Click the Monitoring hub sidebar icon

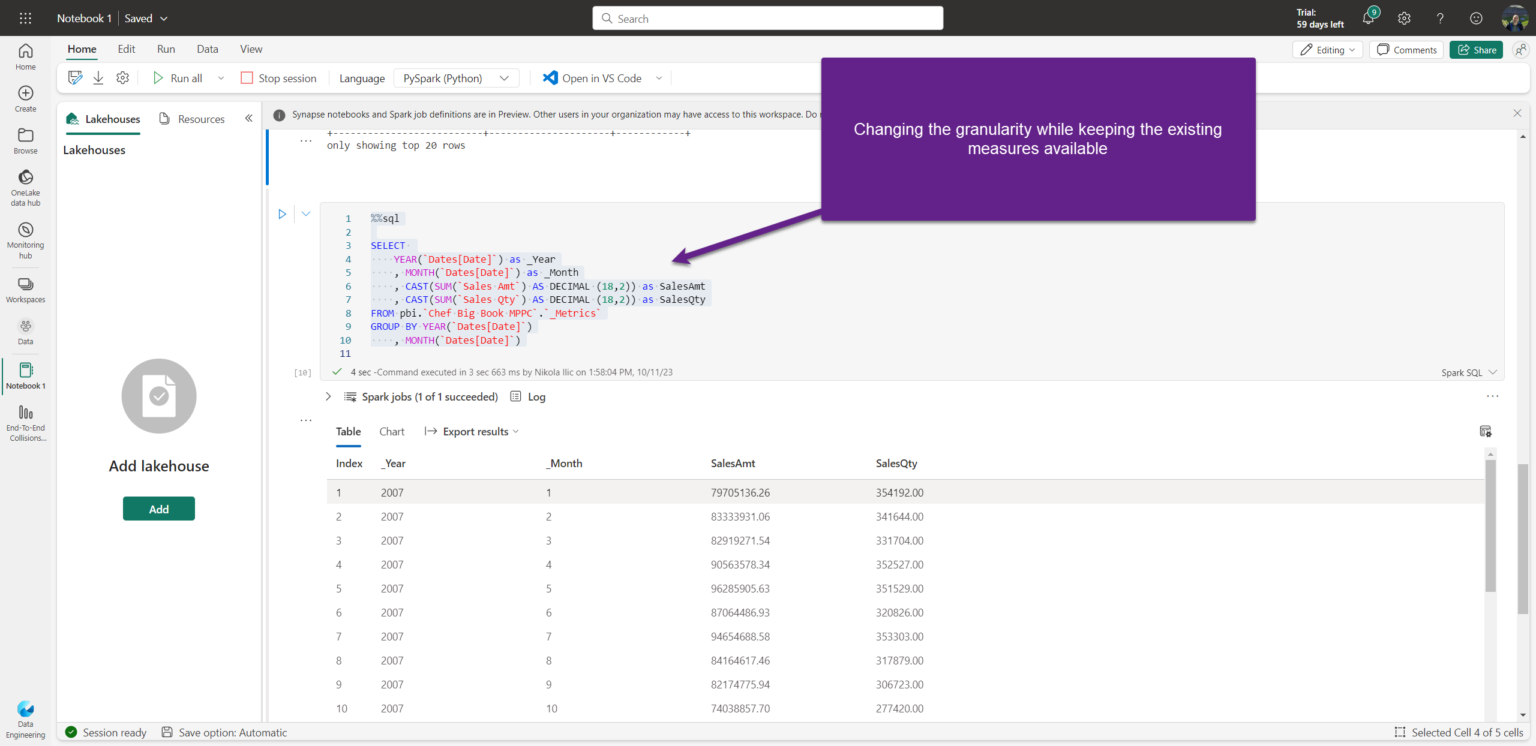[x=25, y=231]
